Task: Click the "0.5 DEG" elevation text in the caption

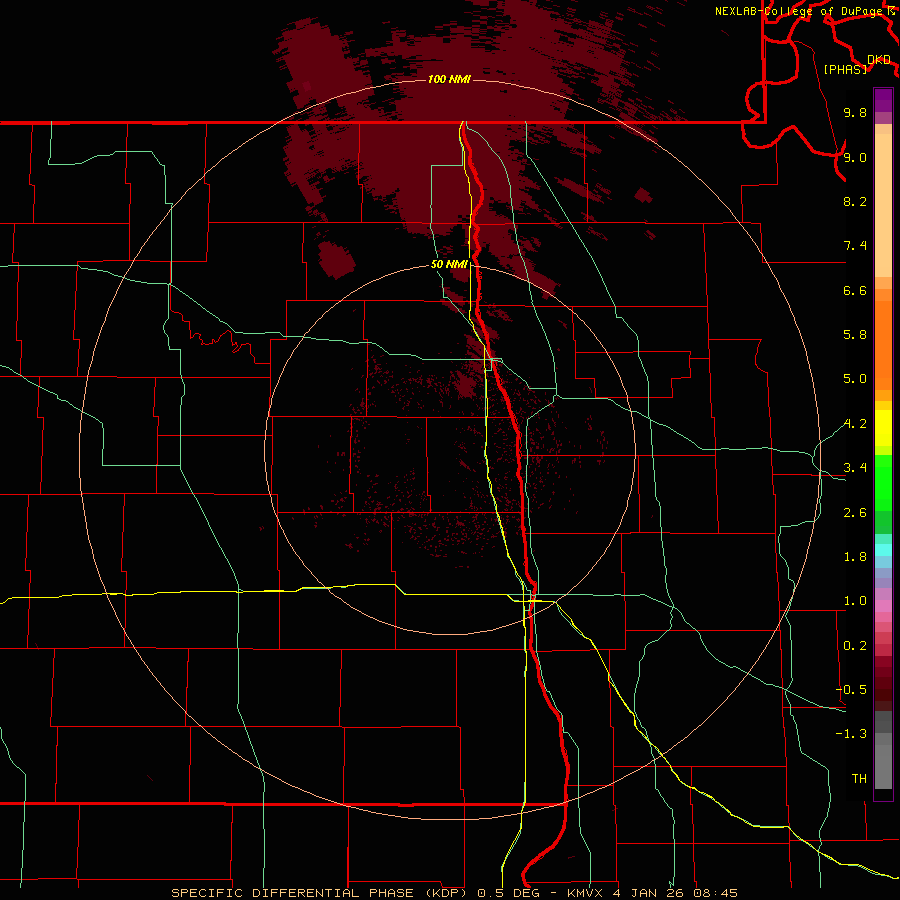Action: [x=509, y=893]
